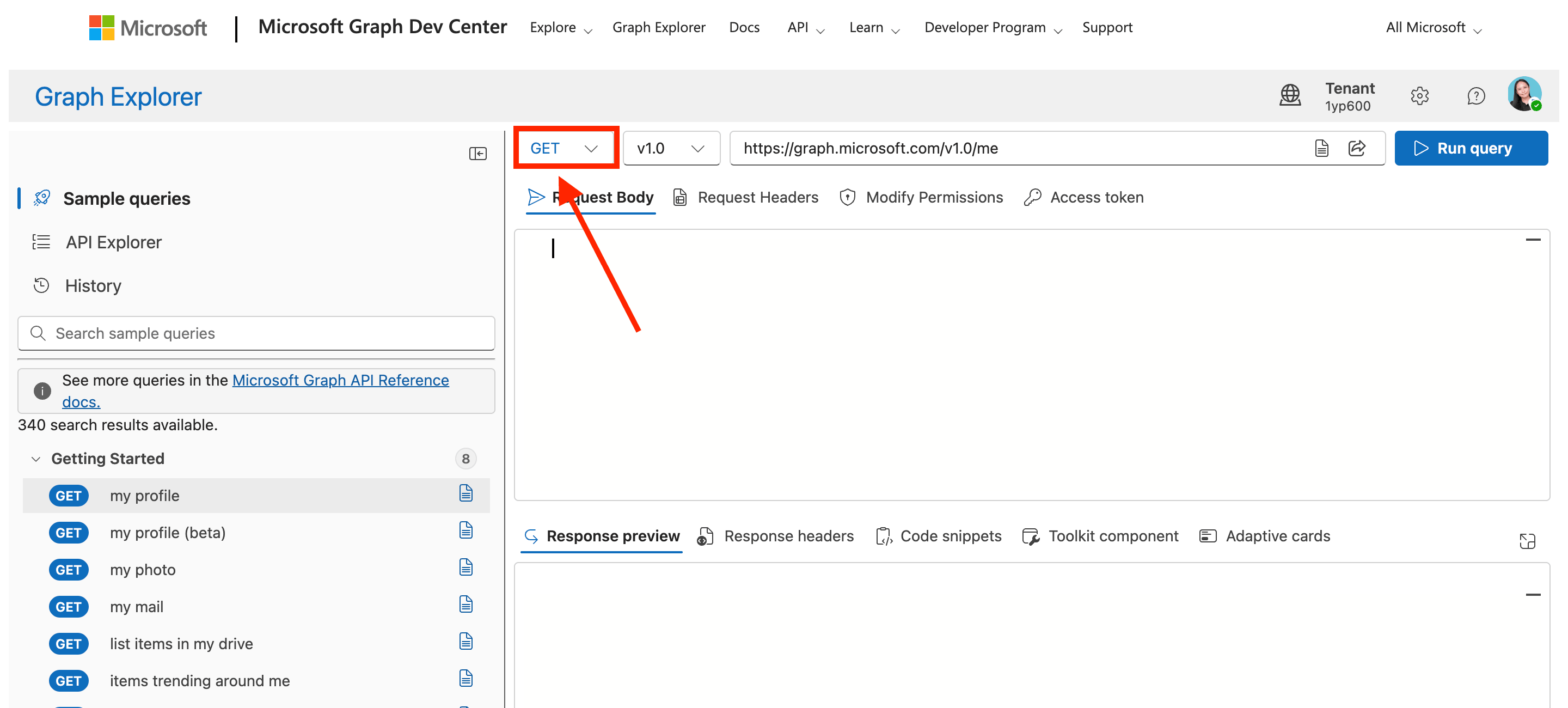1568x708 pixels.
Task: Click the Microsoft logo
Action: [x=148, y=27]
